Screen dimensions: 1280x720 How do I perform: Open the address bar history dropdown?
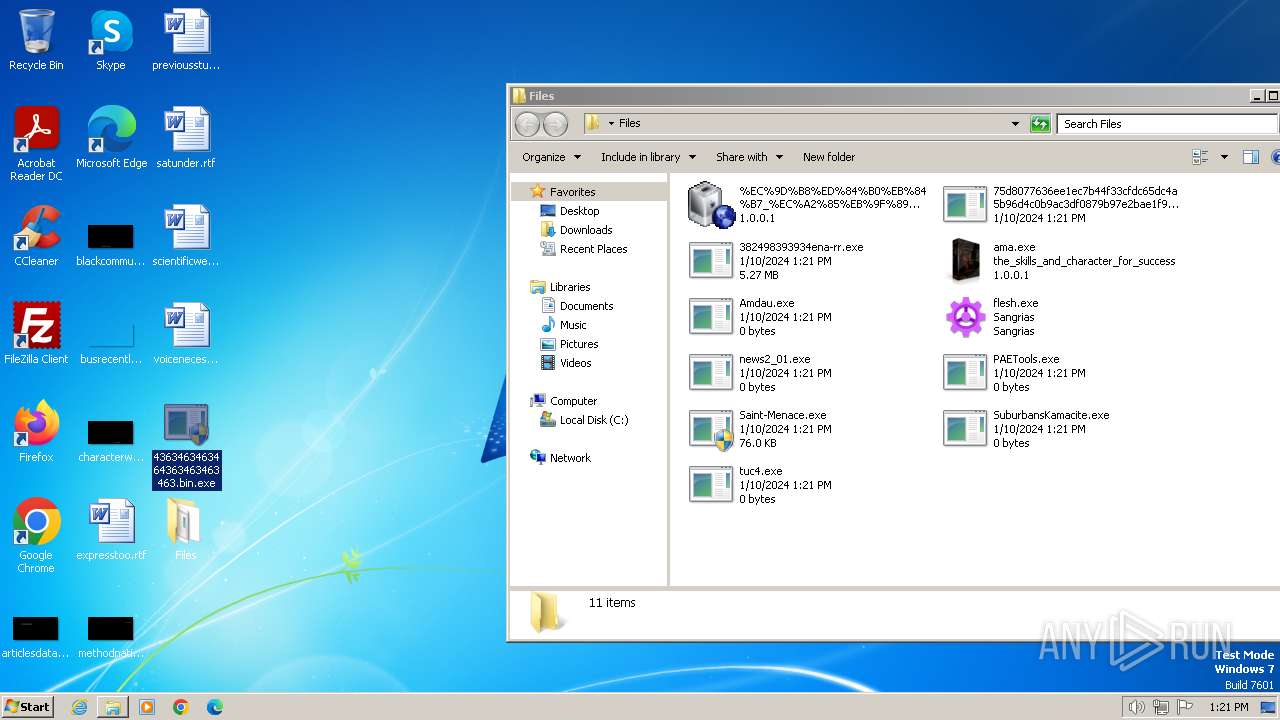1015,124
